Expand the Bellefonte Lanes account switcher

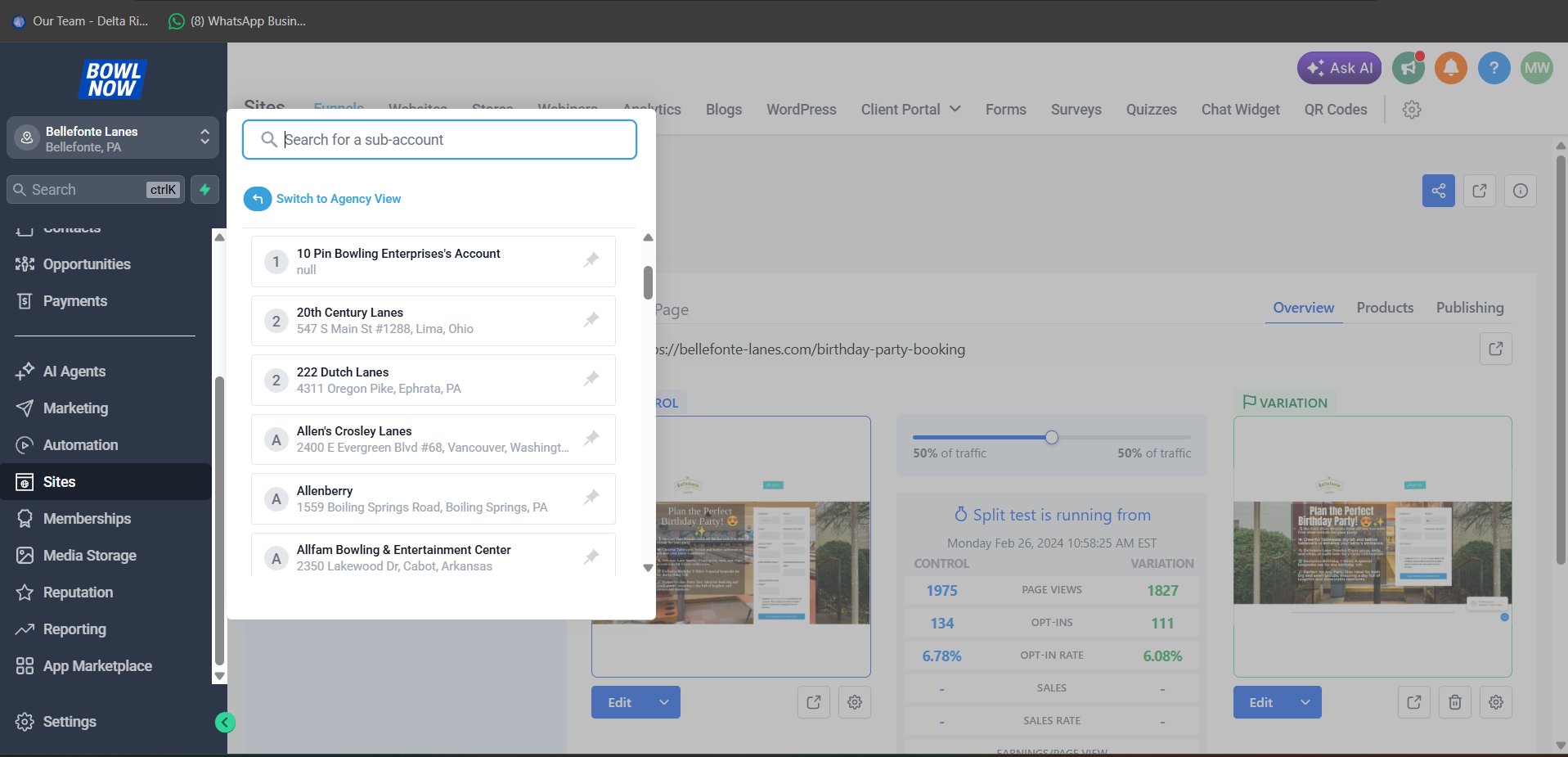click(113, 137)
